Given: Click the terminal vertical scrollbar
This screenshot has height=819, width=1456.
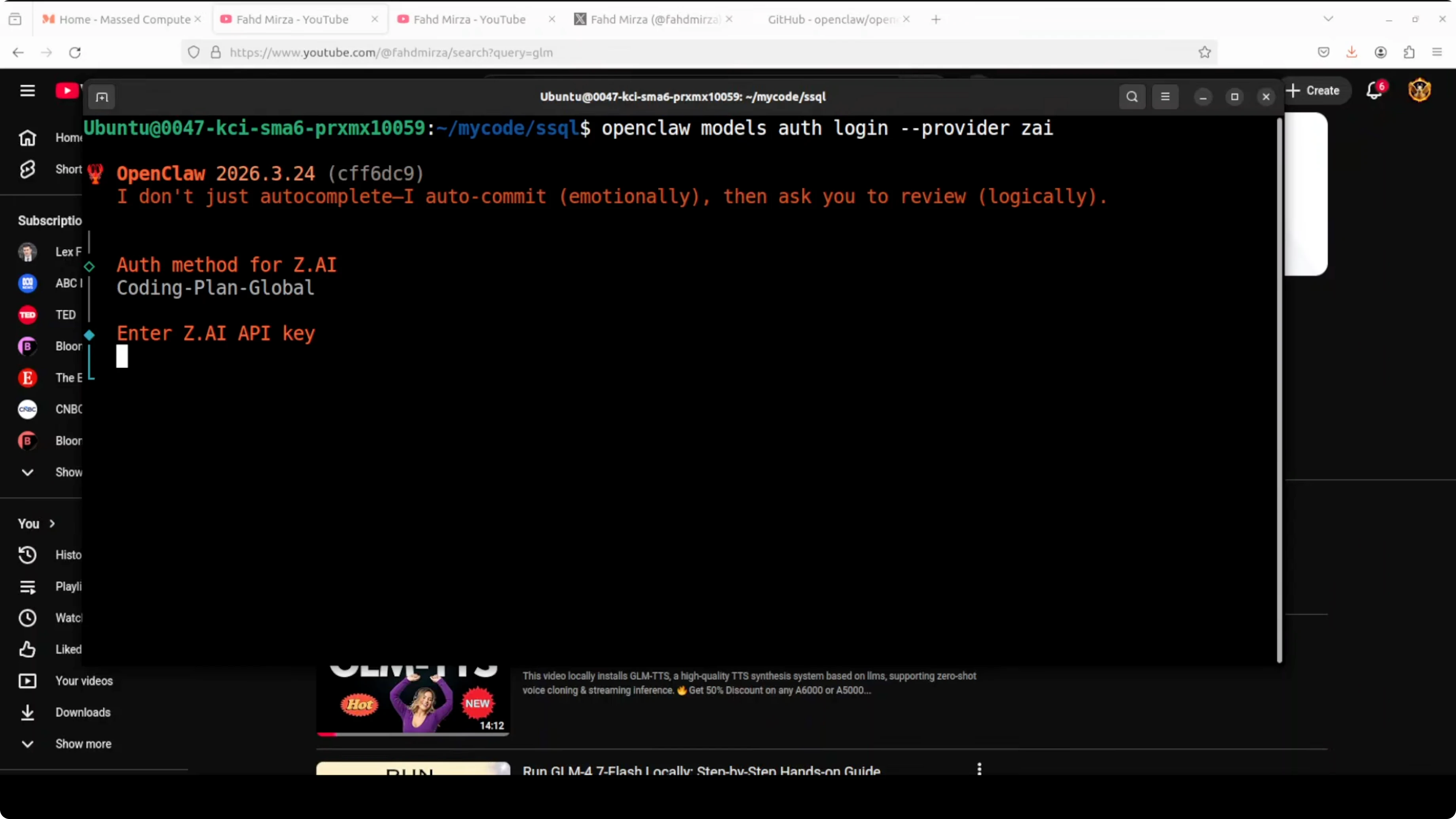Looking at the screenshot, I should pyautogui.click(x=1279, y=390).
